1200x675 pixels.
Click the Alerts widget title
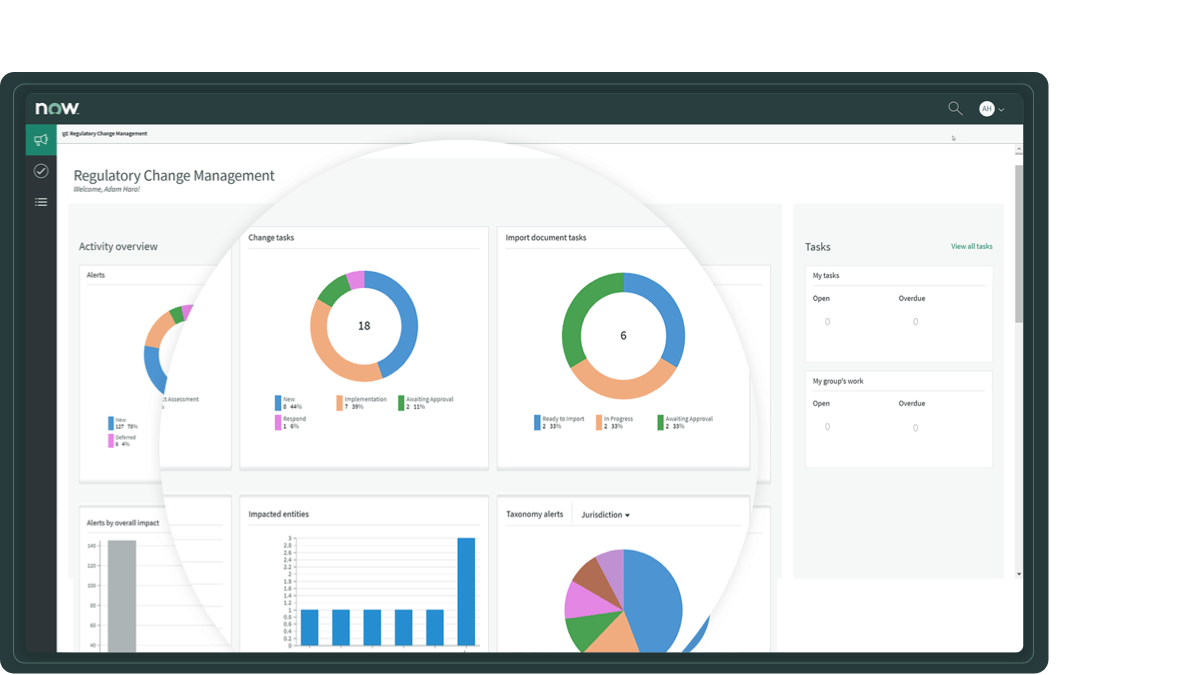click(96, 275)
